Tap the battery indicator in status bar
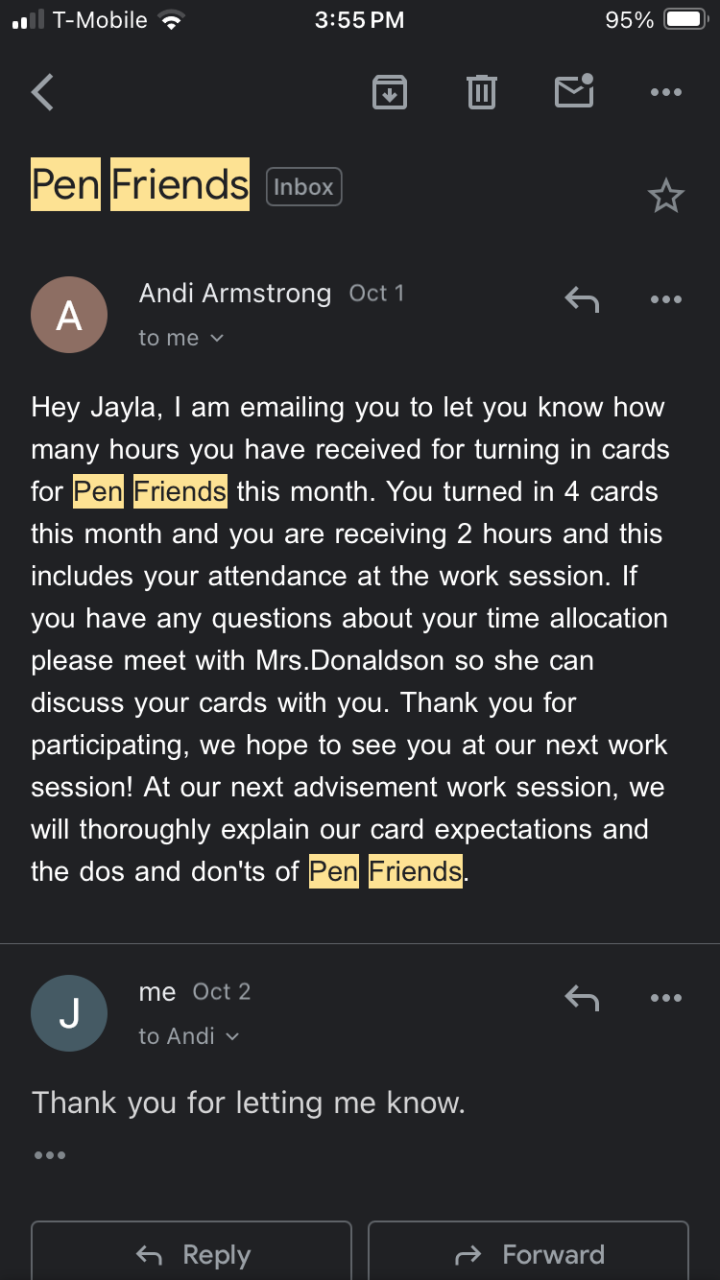 tap(686, 20)
